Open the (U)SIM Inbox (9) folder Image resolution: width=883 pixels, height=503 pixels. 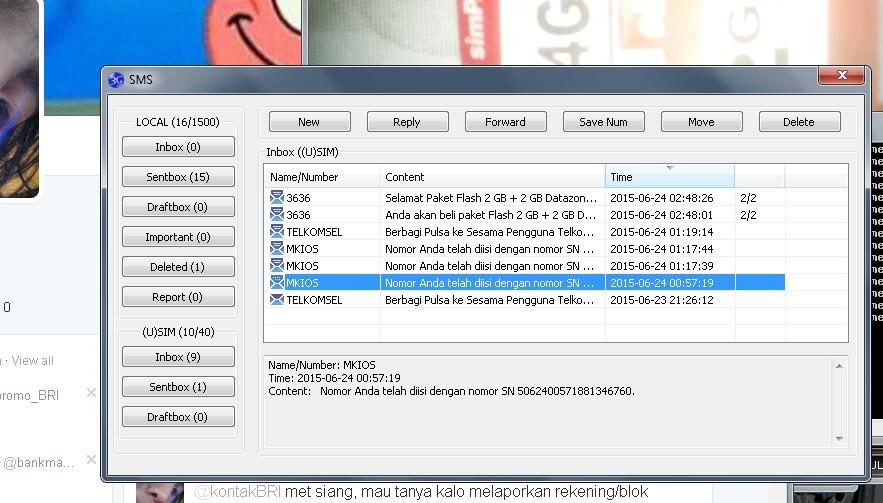(x=178, y=357)
